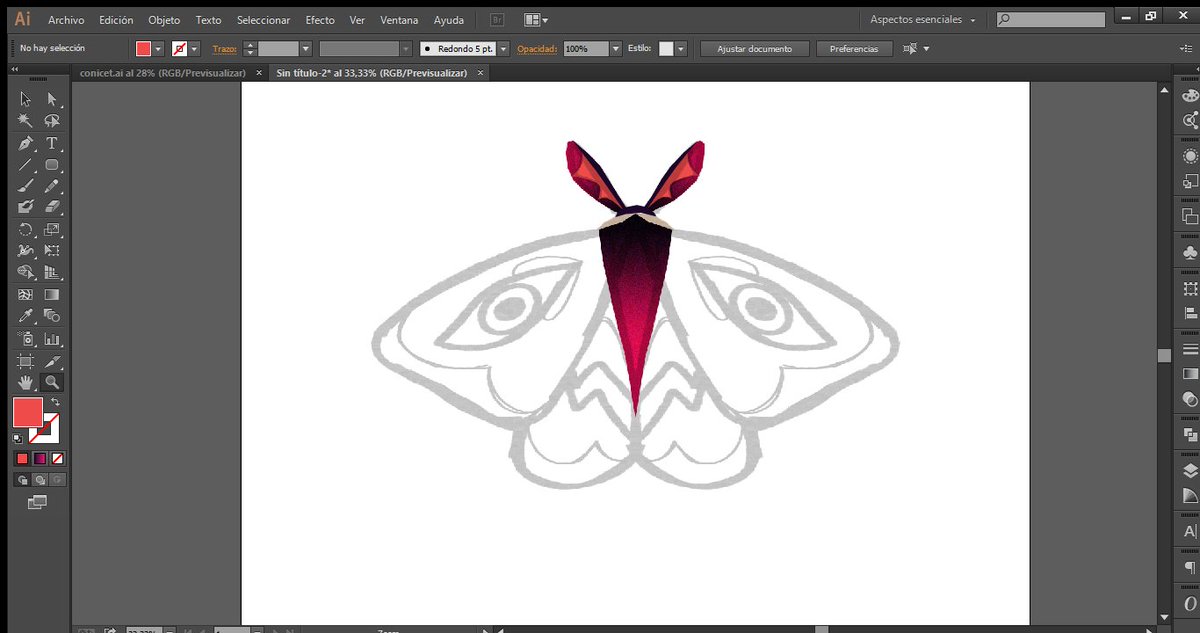The image size is (1200, 633).
Task: Open Aspectos esenciales workspace switcher
Action: (x=922, y=19)
